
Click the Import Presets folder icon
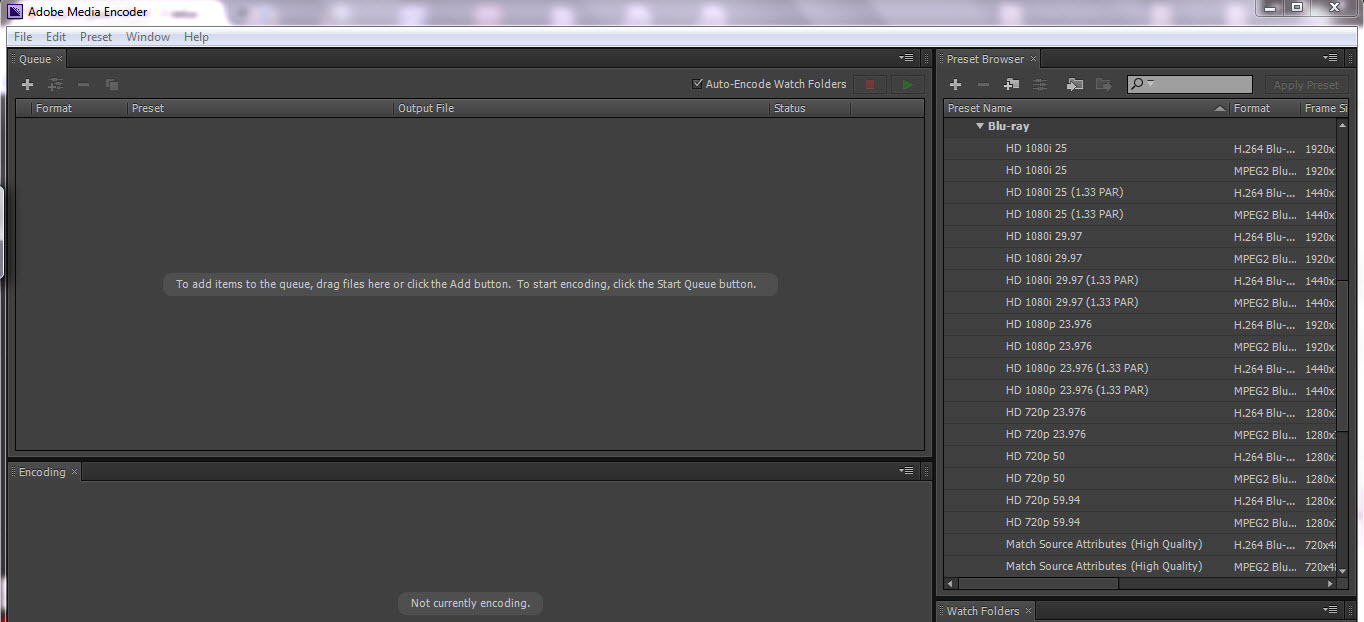click(1075, 85)
